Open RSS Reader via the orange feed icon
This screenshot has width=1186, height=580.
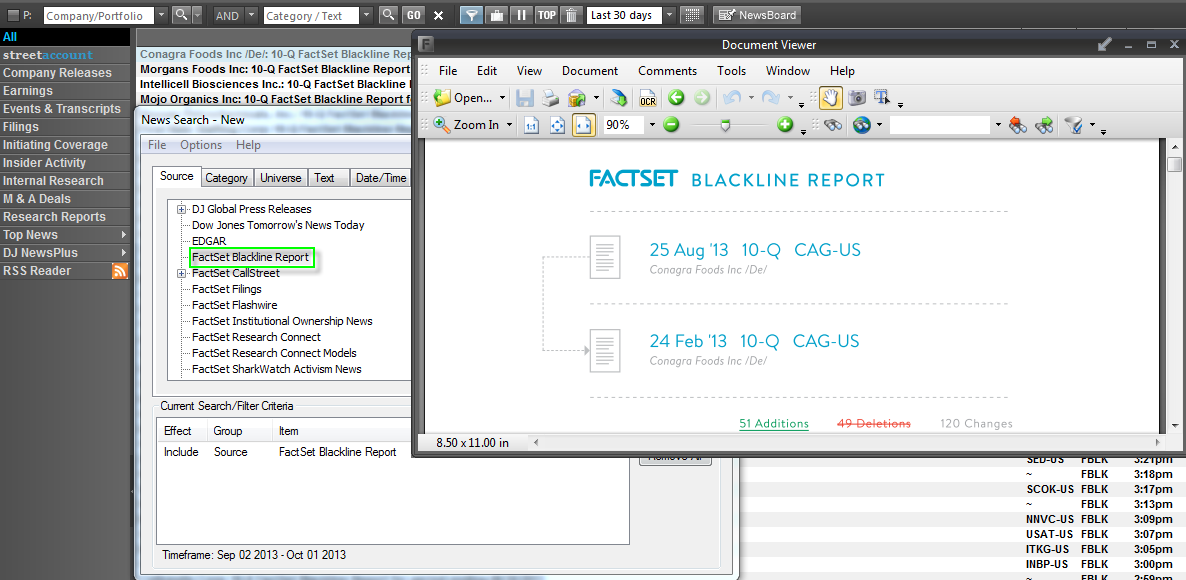(120, 270)
